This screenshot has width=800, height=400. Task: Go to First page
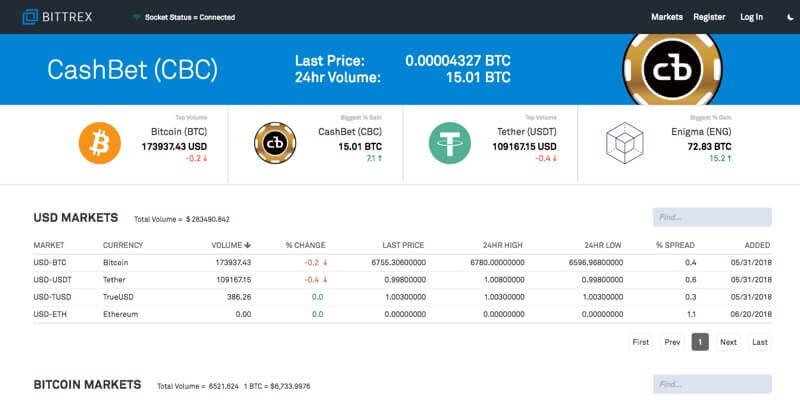[641, 342]
